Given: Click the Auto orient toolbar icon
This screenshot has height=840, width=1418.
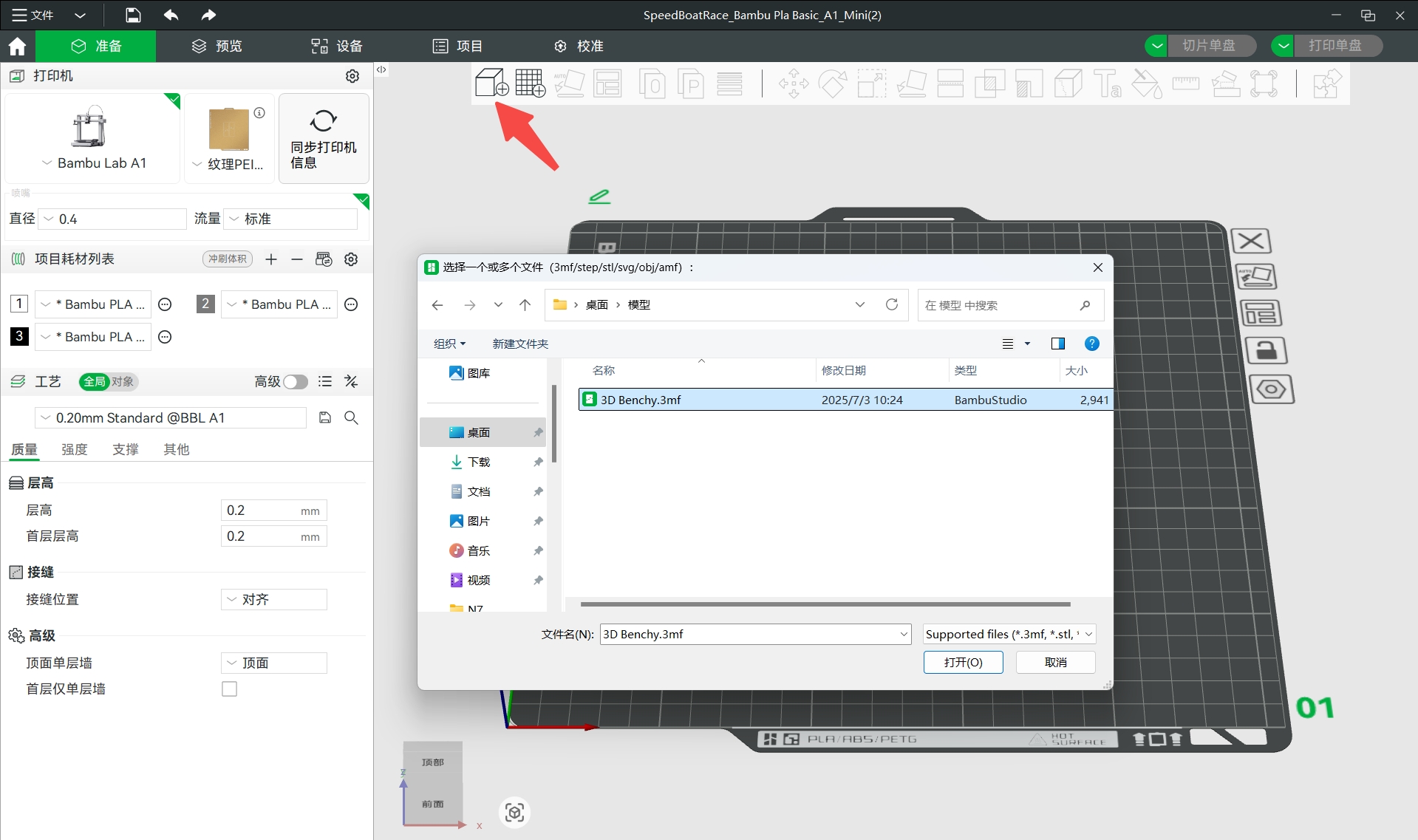Looking at the screenshot, I should 570,83.
